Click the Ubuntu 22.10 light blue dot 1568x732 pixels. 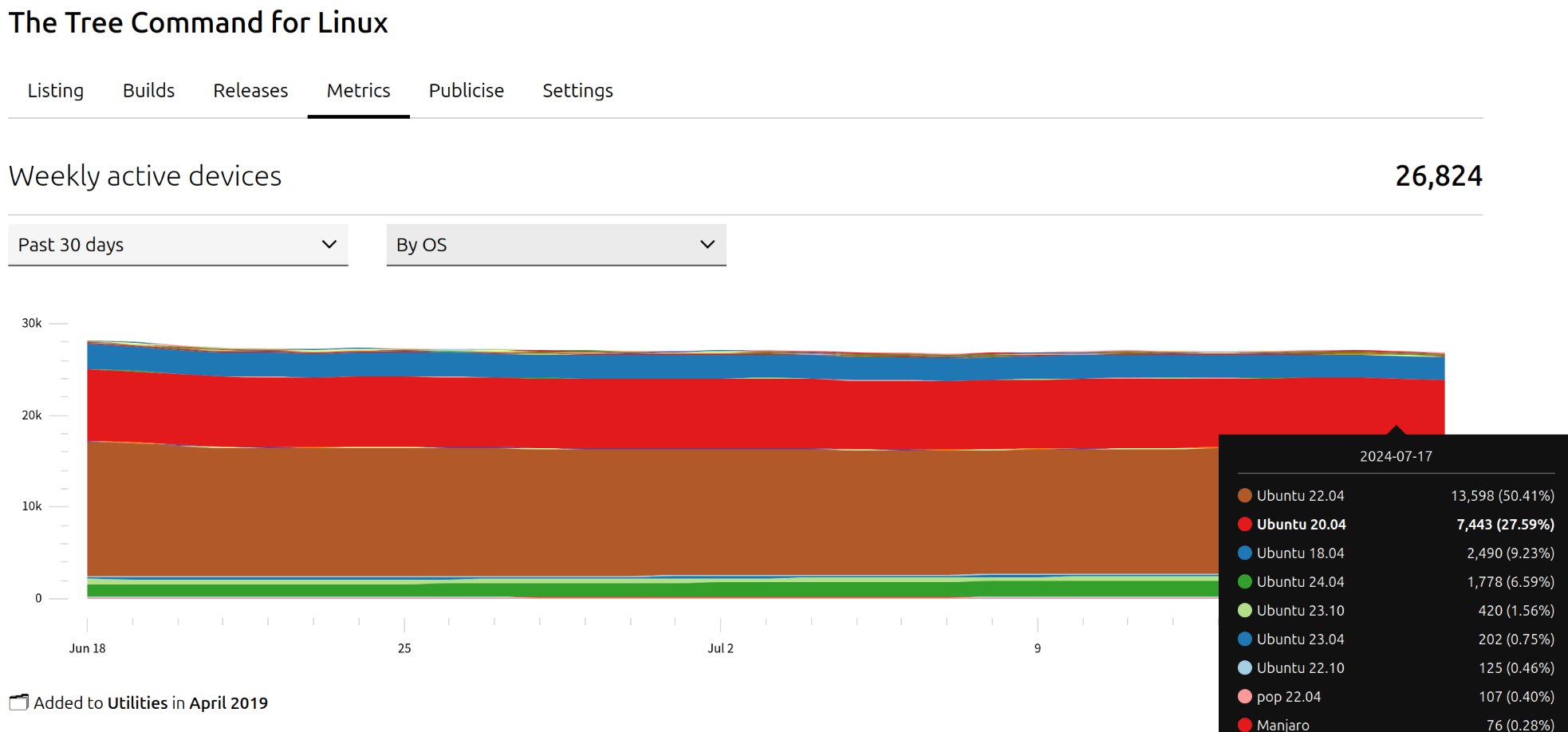pos(1244,667)
